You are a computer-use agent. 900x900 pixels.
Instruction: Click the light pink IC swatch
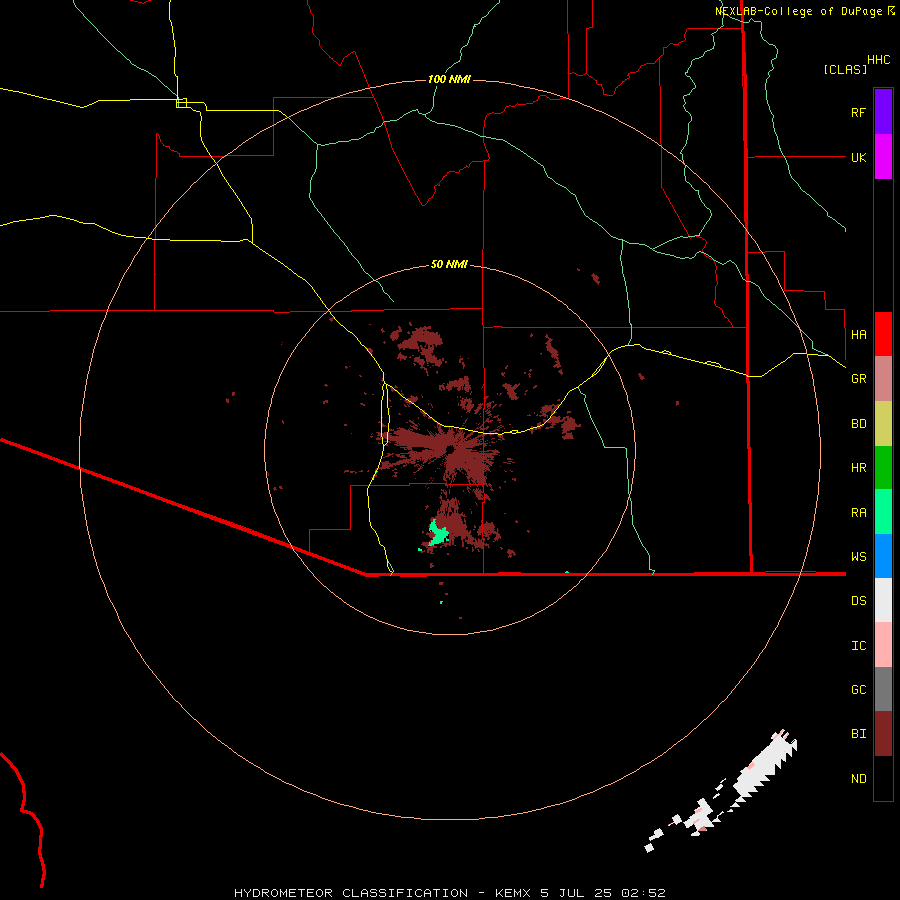pyautogui.click(x=883, y=645)
